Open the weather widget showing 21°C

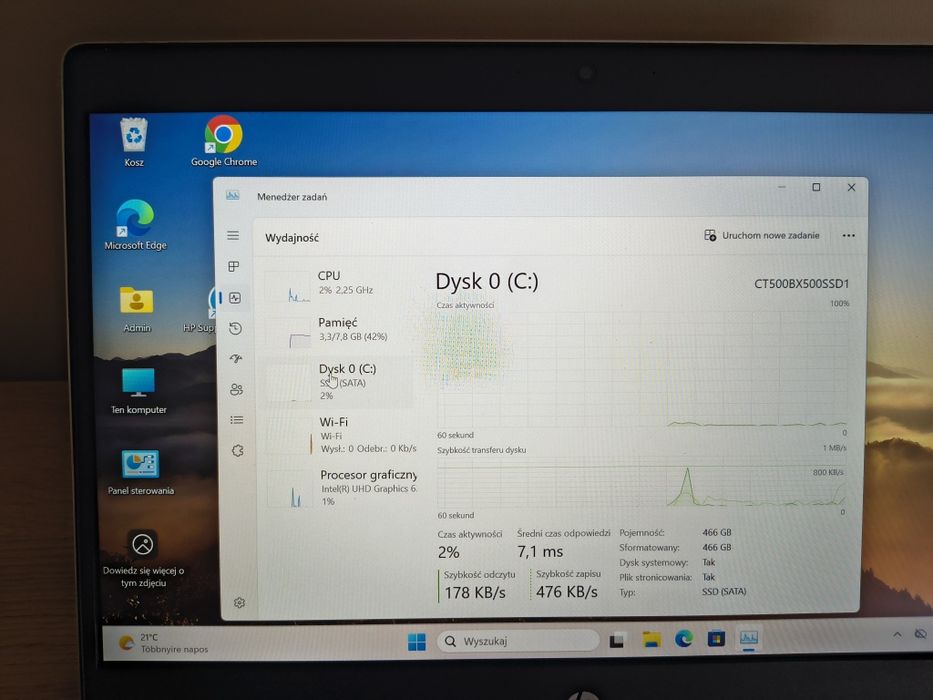(164, 643)
